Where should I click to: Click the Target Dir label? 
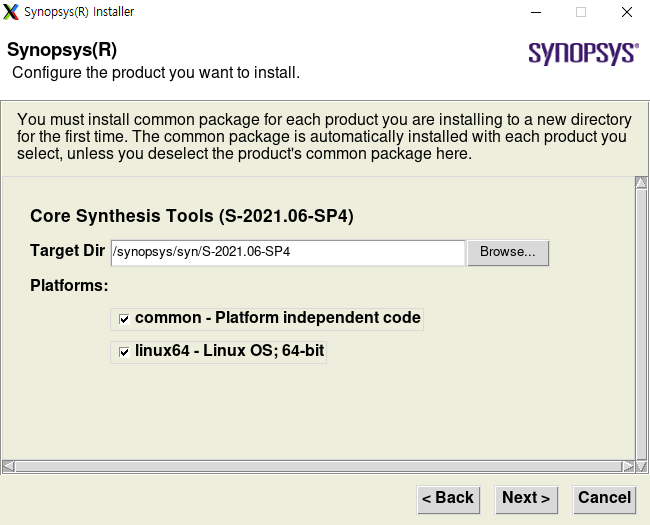67,251
